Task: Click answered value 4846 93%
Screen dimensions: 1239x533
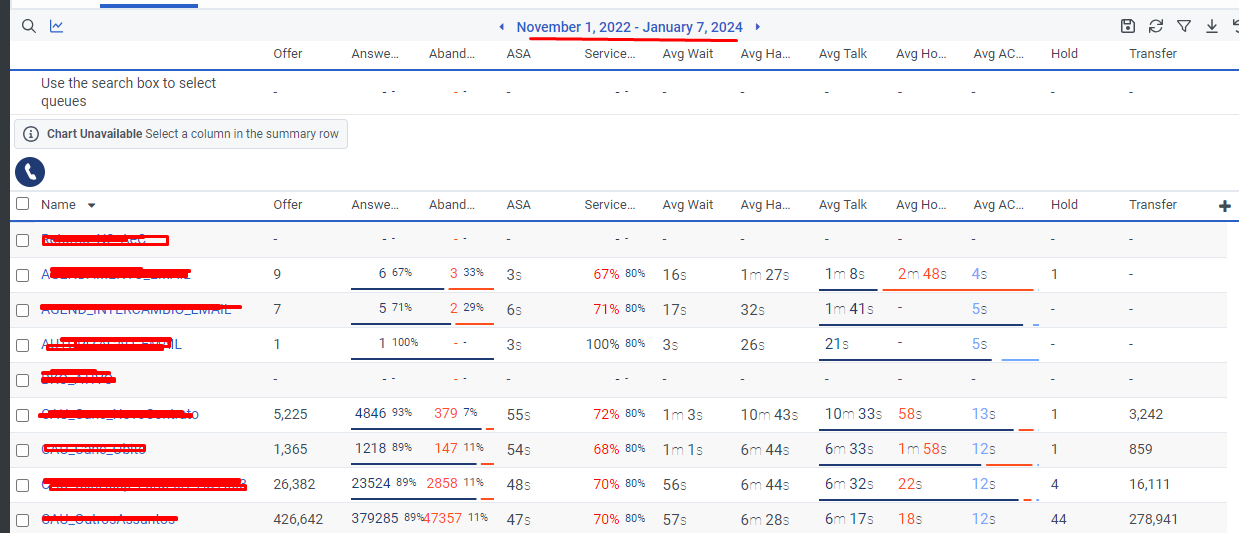Action: pyautogui.click(x=383, y=414)
